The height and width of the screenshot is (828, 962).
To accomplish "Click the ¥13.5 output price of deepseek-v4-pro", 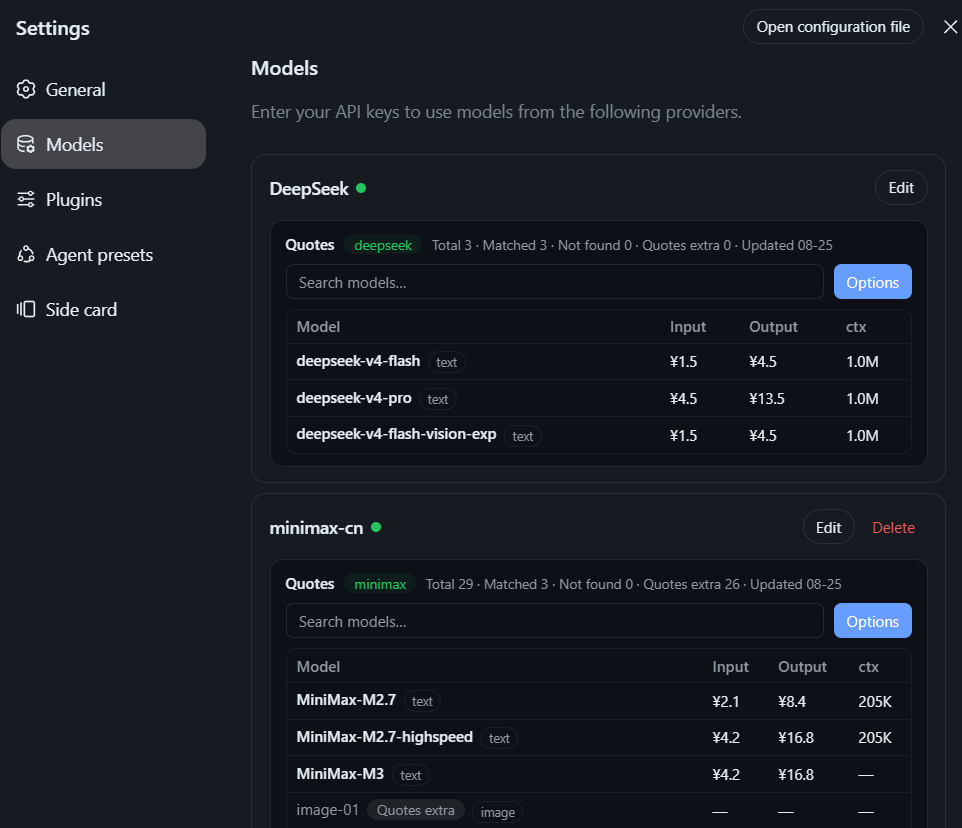I will (767, 399).
